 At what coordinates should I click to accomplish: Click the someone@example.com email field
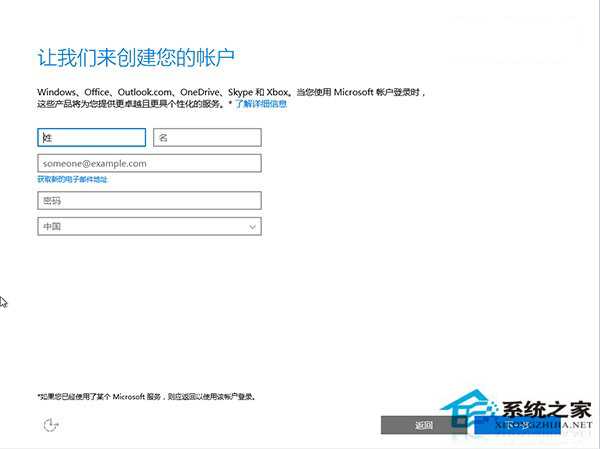pos(150,163)
